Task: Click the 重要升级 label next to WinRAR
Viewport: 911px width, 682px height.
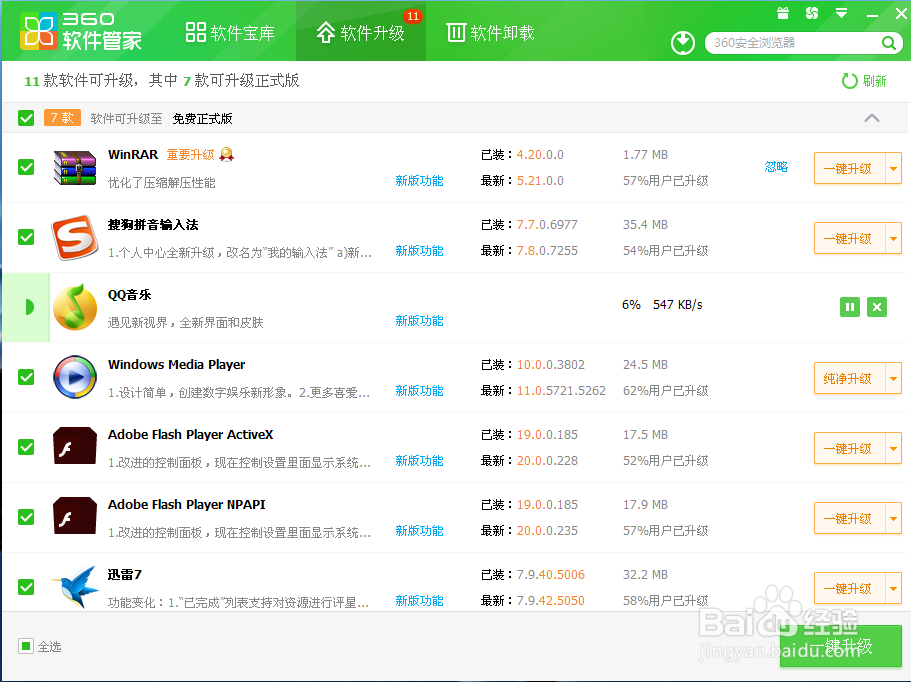Action: pos(191,155)
